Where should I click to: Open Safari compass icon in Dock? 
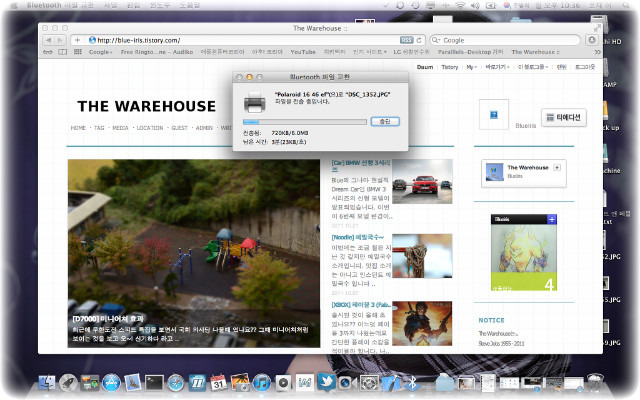click(x=176, y=383)
